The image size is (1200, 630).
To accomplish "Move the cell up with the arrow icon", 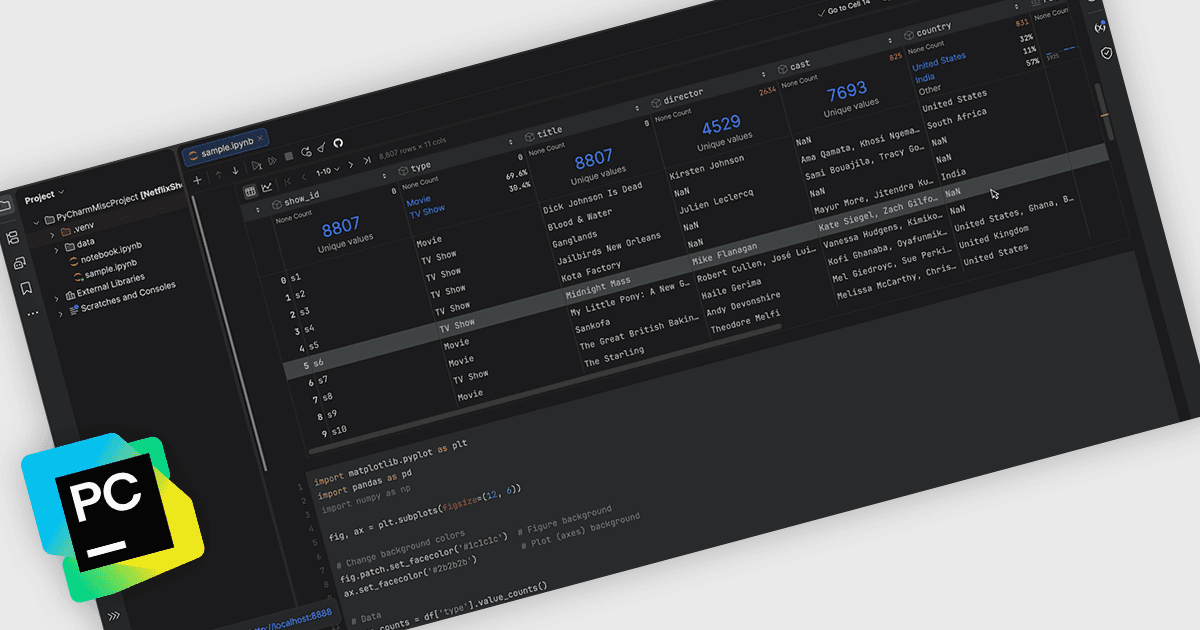I will pyautogui.click(x=217, y=175).
